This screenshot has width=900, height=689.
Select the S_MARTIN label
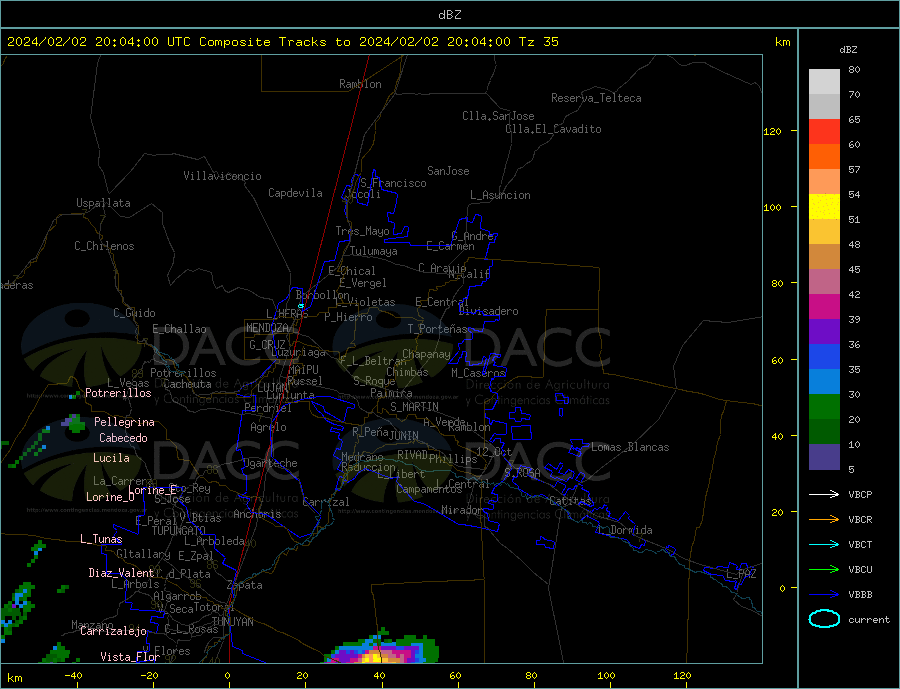pos(414,407)
